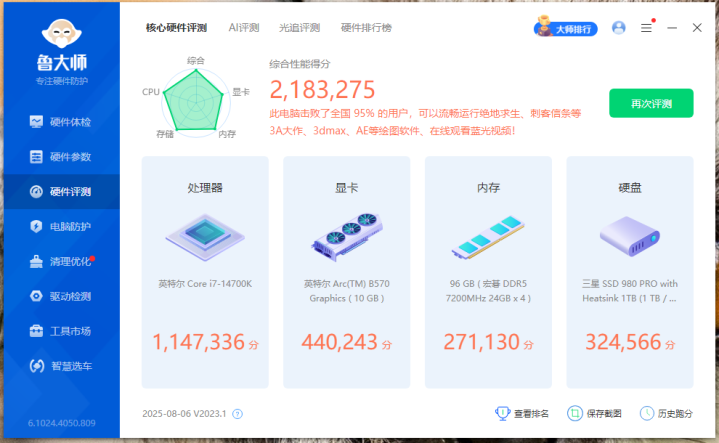Close the 鲁大师 window
This screenshot has width=719, height=443.
[697, 28]
